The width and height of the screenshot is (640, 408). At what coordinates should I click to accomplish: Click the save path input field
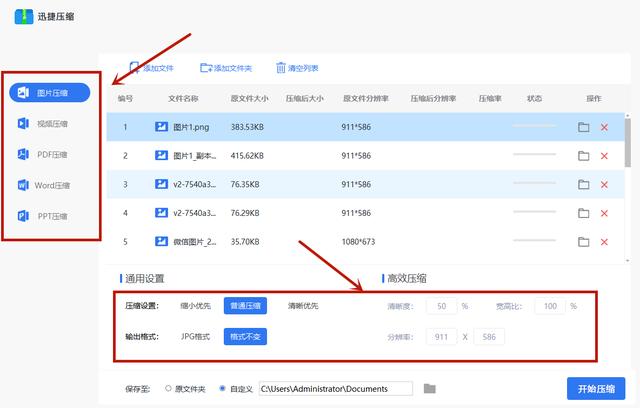tap(336, 389)
